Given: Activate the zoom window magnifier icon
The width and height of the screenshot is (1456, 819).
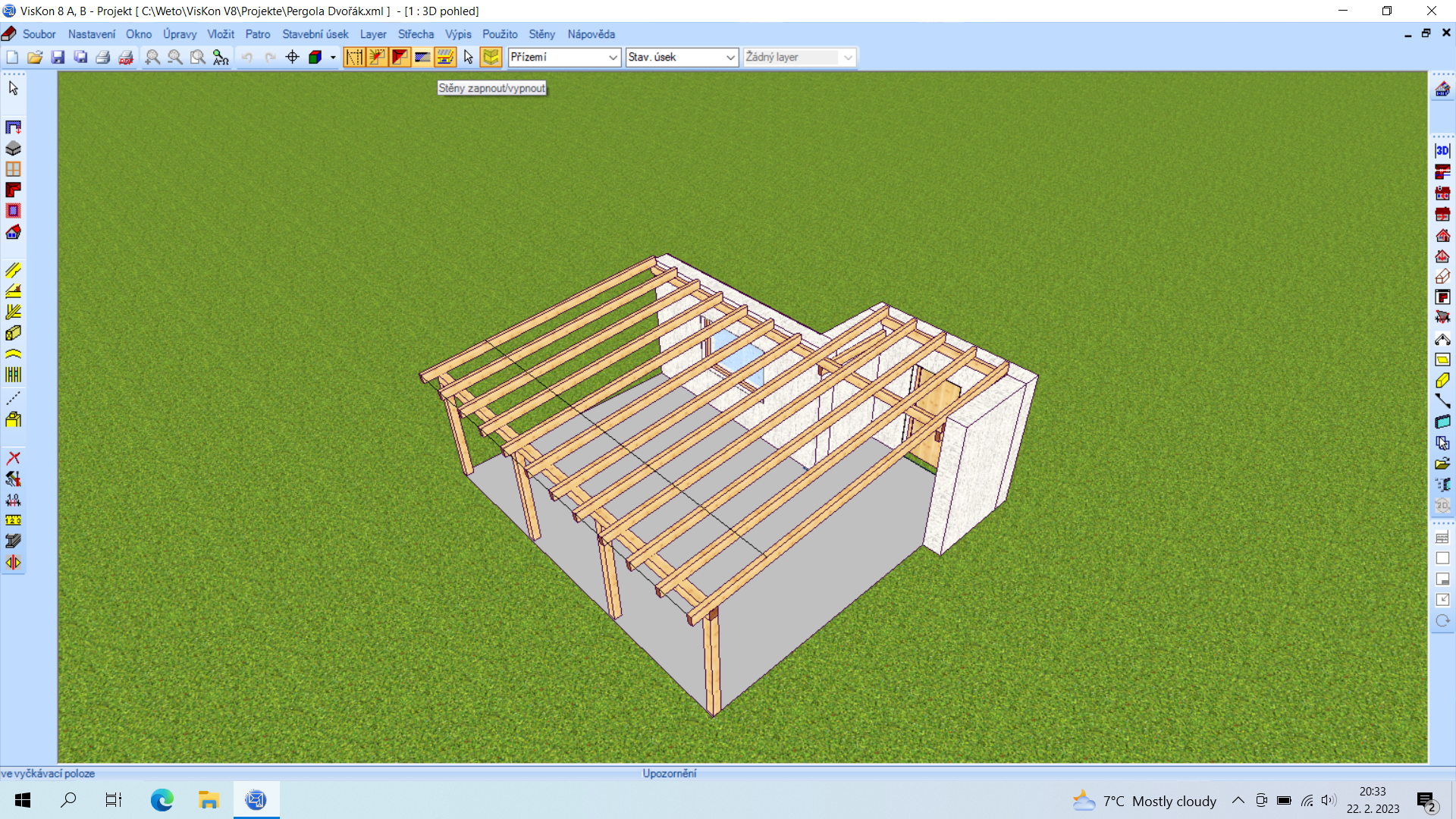Looking at the screenshot, I should (198, 57).
